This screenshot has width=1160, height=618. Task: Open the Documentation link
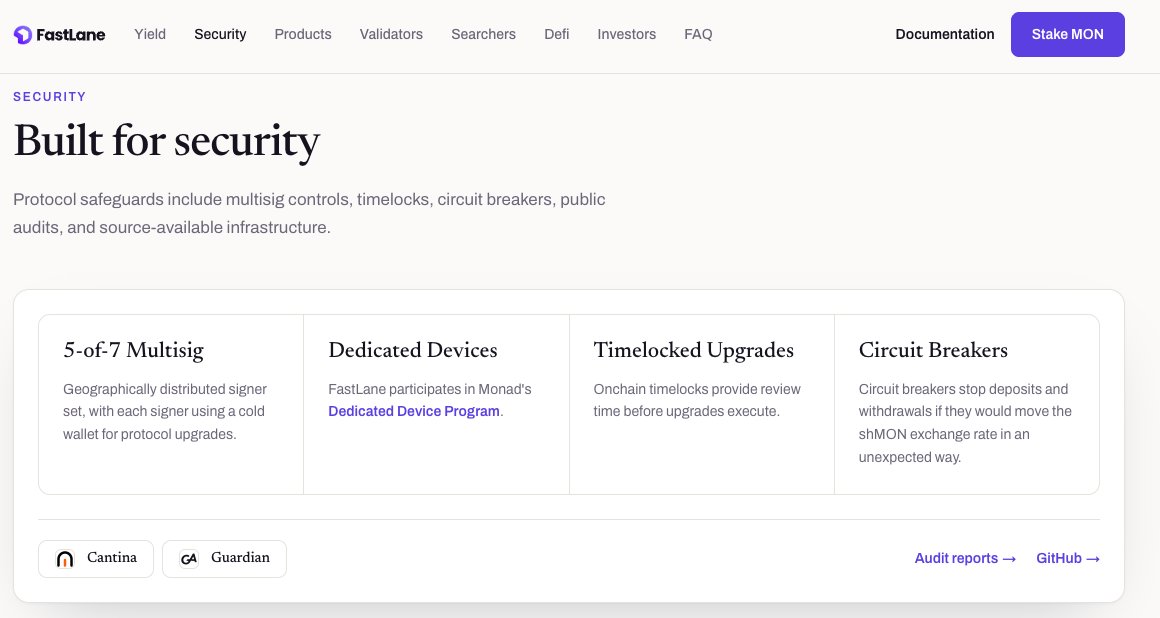click(x=945, y=34)
